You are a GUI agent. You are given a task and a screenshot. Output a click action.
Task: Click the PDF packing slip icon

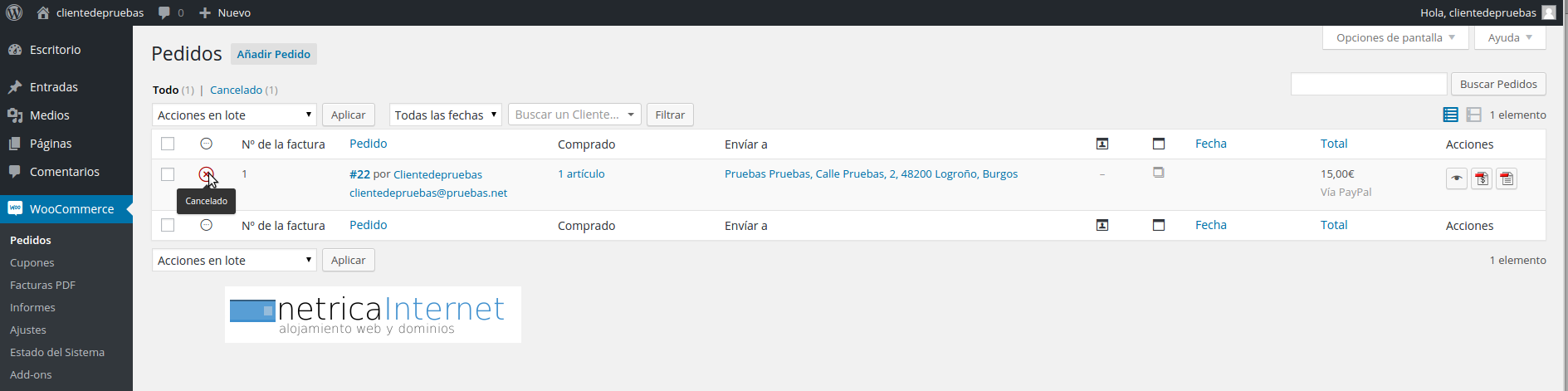1507,178
